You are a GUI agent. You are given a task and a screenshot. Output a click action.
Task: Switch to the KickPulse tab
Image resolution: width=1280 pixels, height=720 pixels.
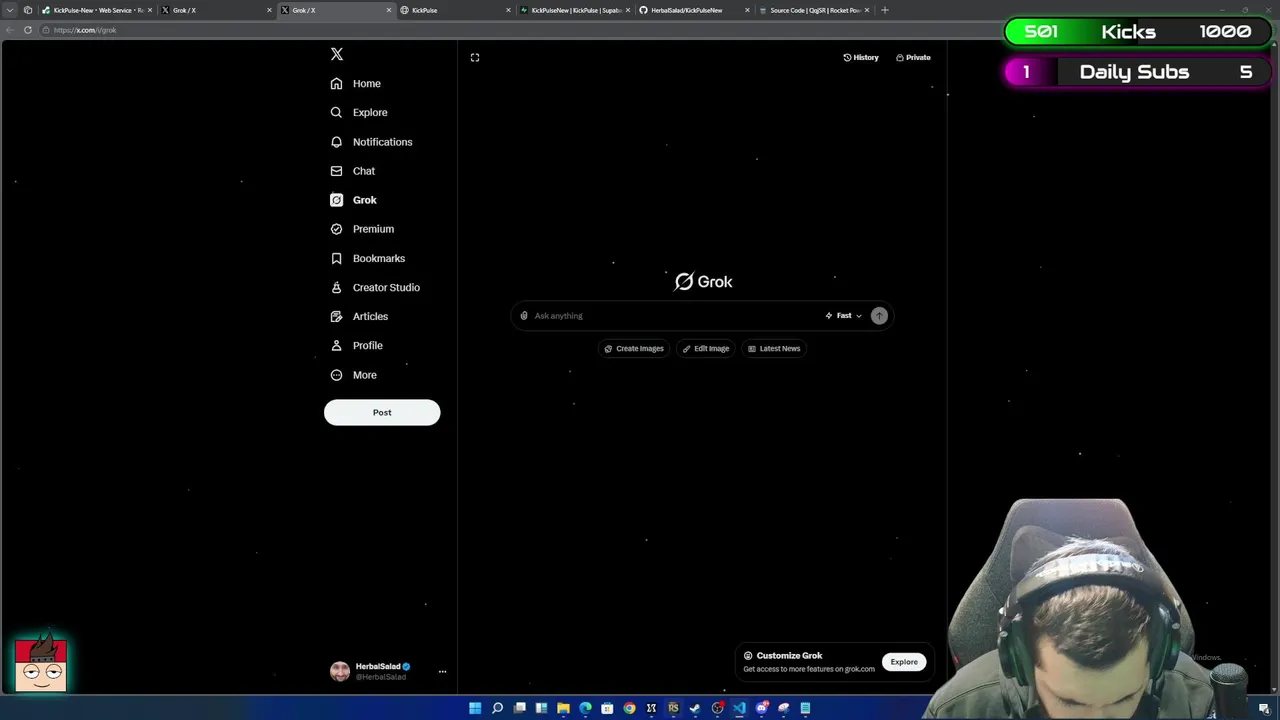click(x=455, y=10)
